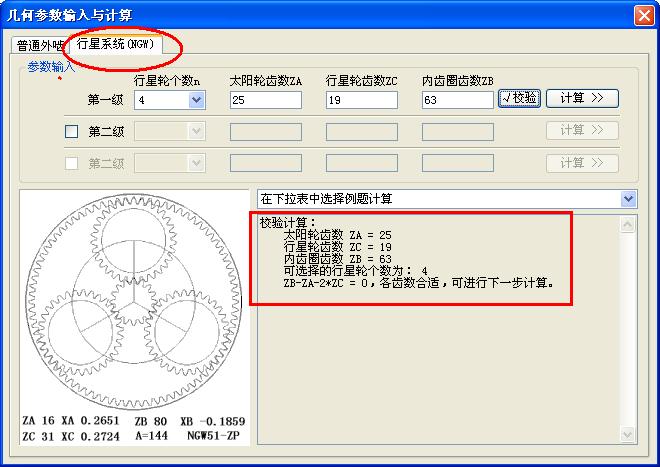This screenshot has width=660, height=467.
Task: Click the A=144 label under diagram
Action: [152, 435]
